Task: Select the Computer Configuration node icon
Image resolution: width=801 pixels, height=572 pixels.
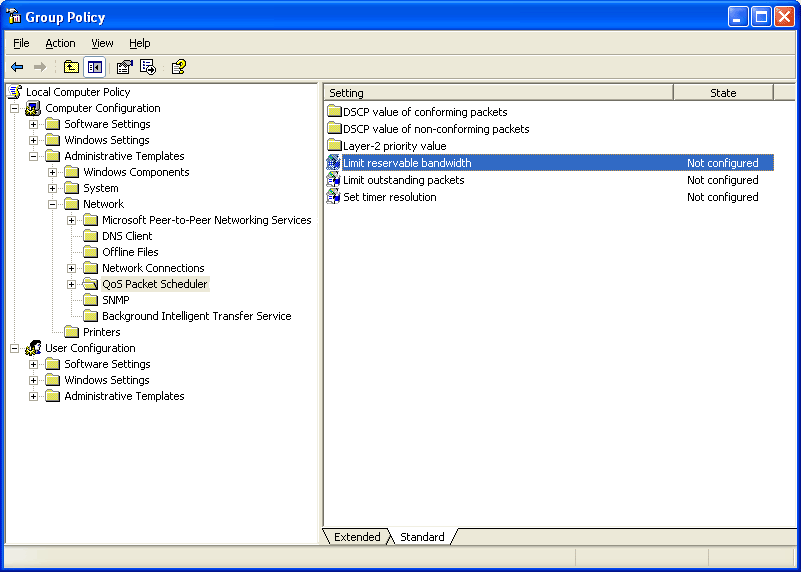Action: point(33,108)
